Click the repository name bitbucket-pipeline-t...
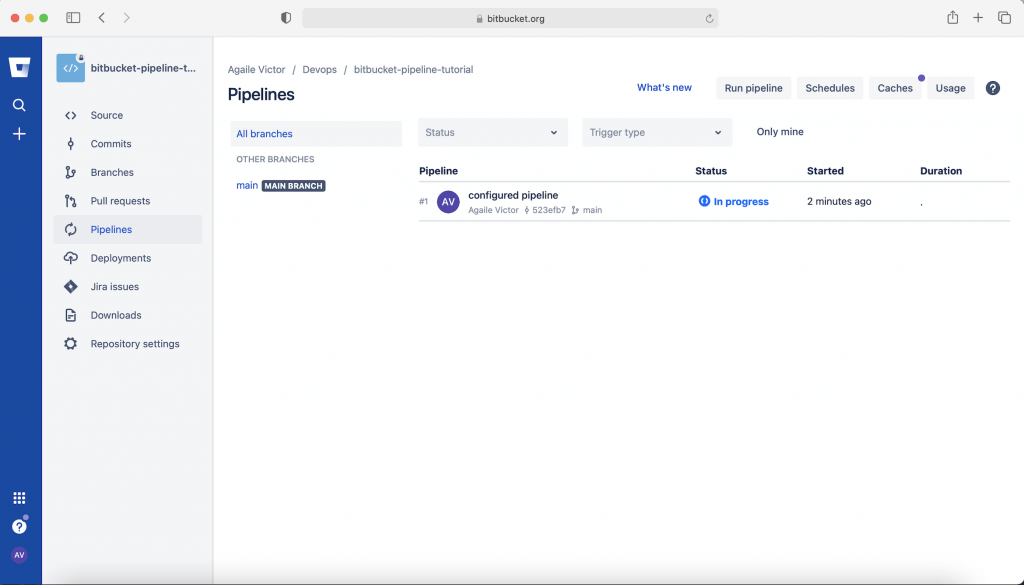The width and height of the screenshot is (1024, 585). [x=143, y=68]
